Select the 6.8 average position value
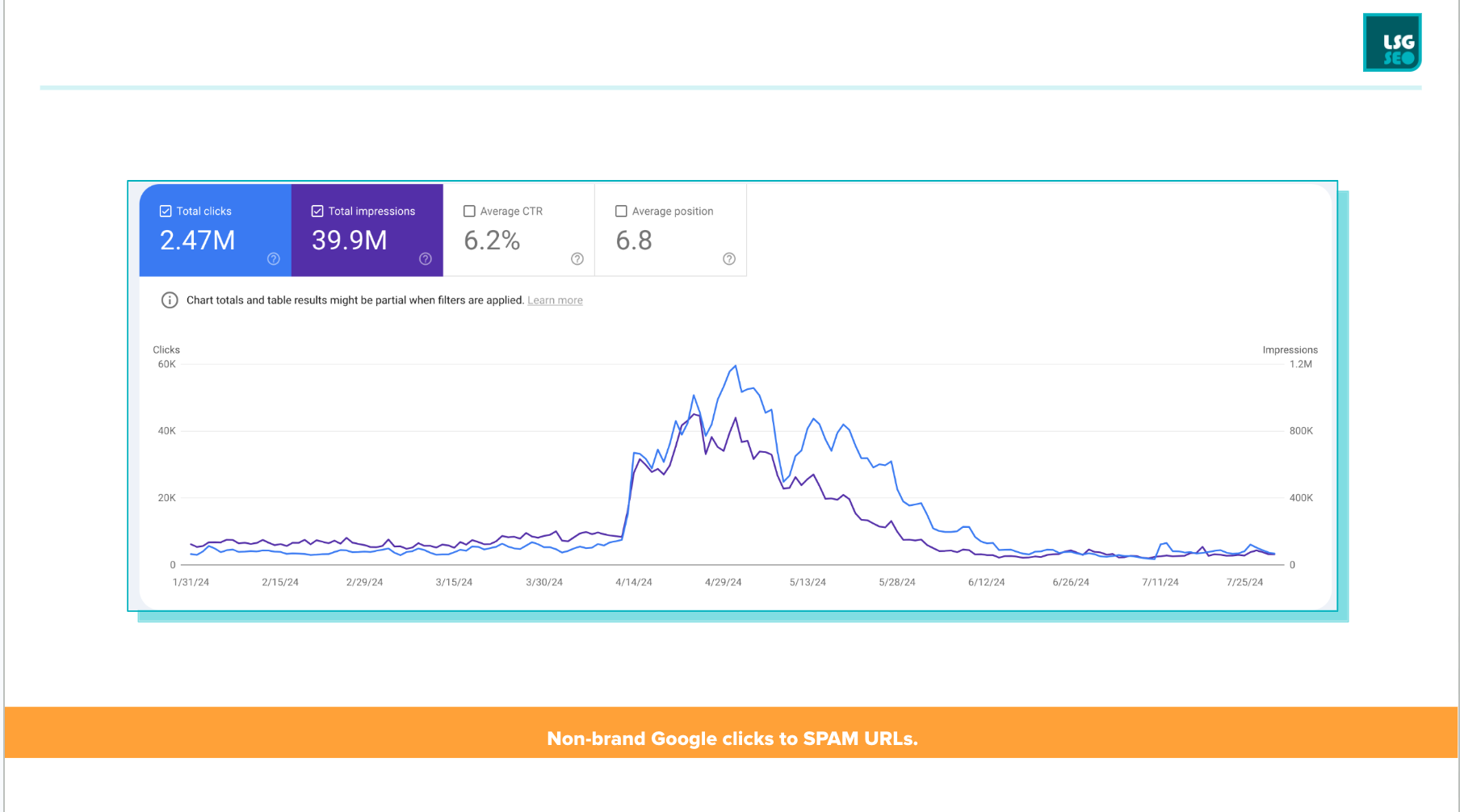Screen dimensions: 1460x812 634,241
